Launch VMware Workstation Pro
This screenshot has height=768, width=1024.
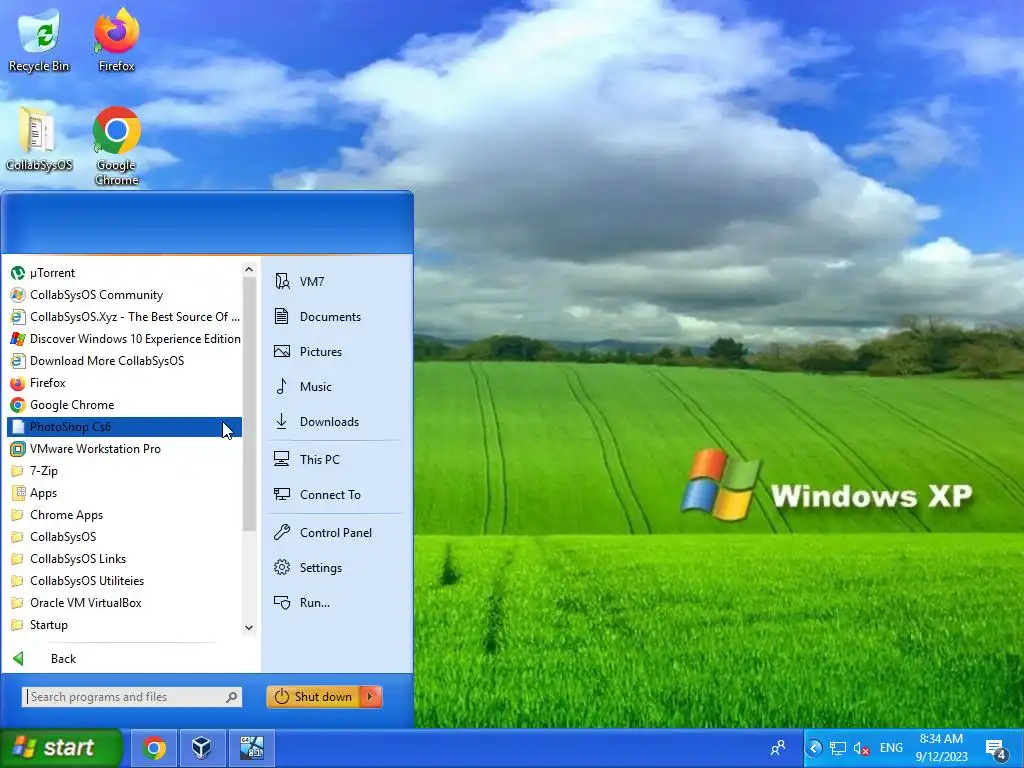pos(124,449)
